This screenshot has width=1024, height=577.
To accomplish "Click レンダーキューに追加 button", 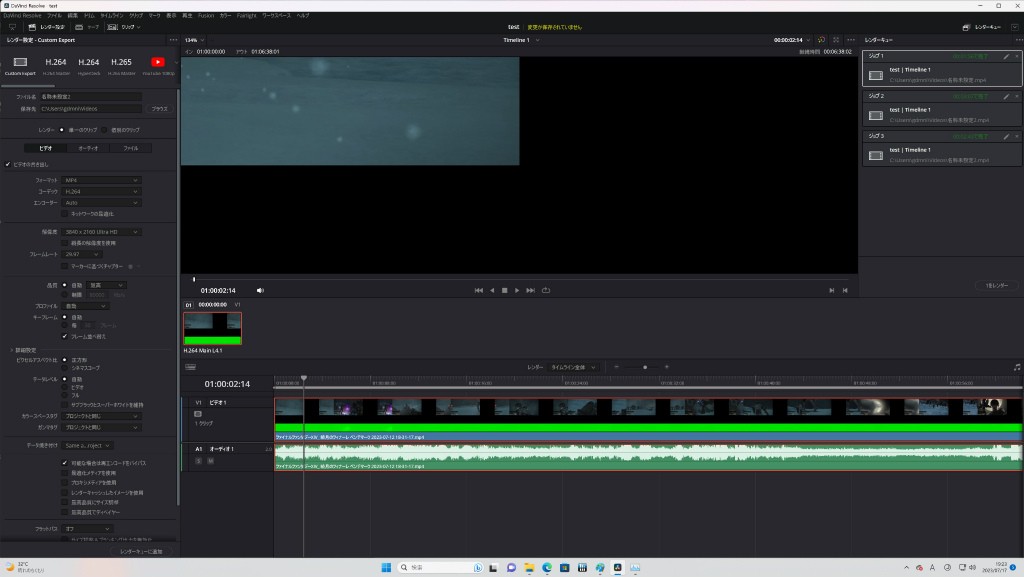I will click(142, 551).
